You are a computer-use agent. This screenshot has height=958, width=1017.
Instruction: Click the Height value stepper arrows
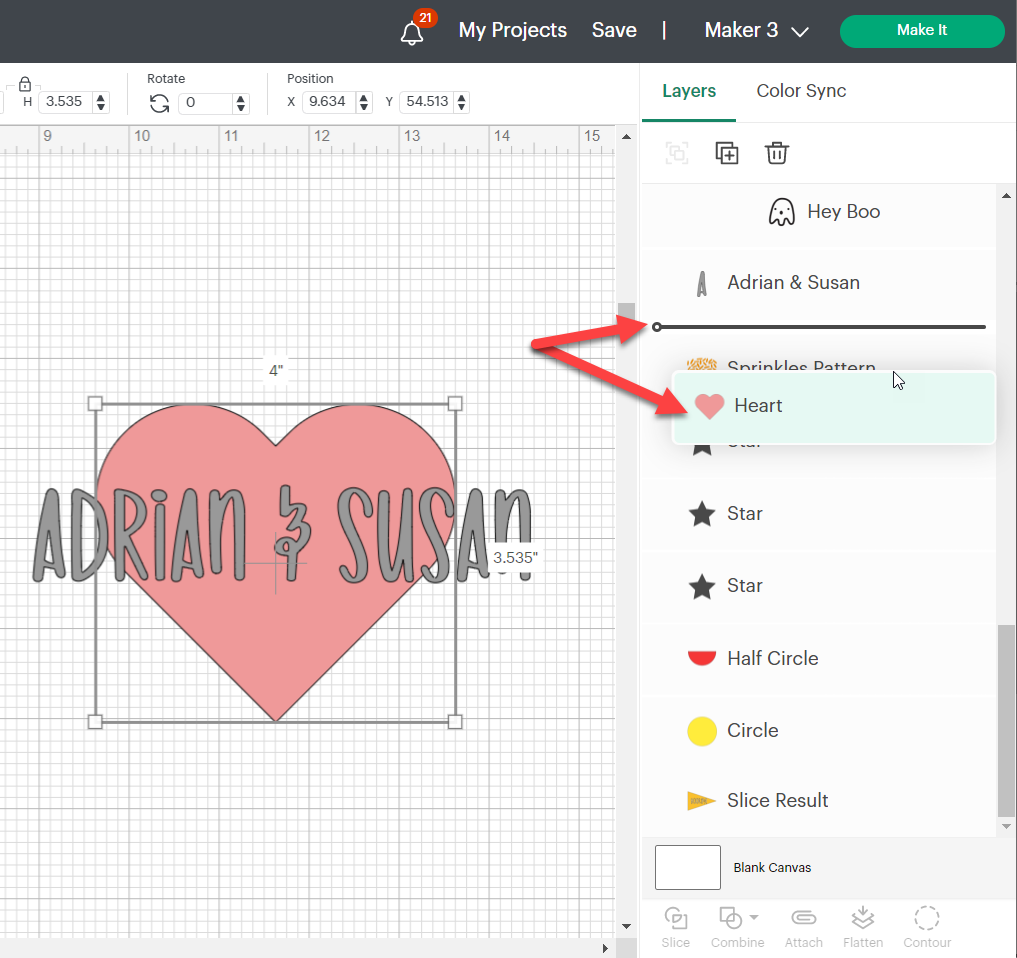(x=100, y=102)
